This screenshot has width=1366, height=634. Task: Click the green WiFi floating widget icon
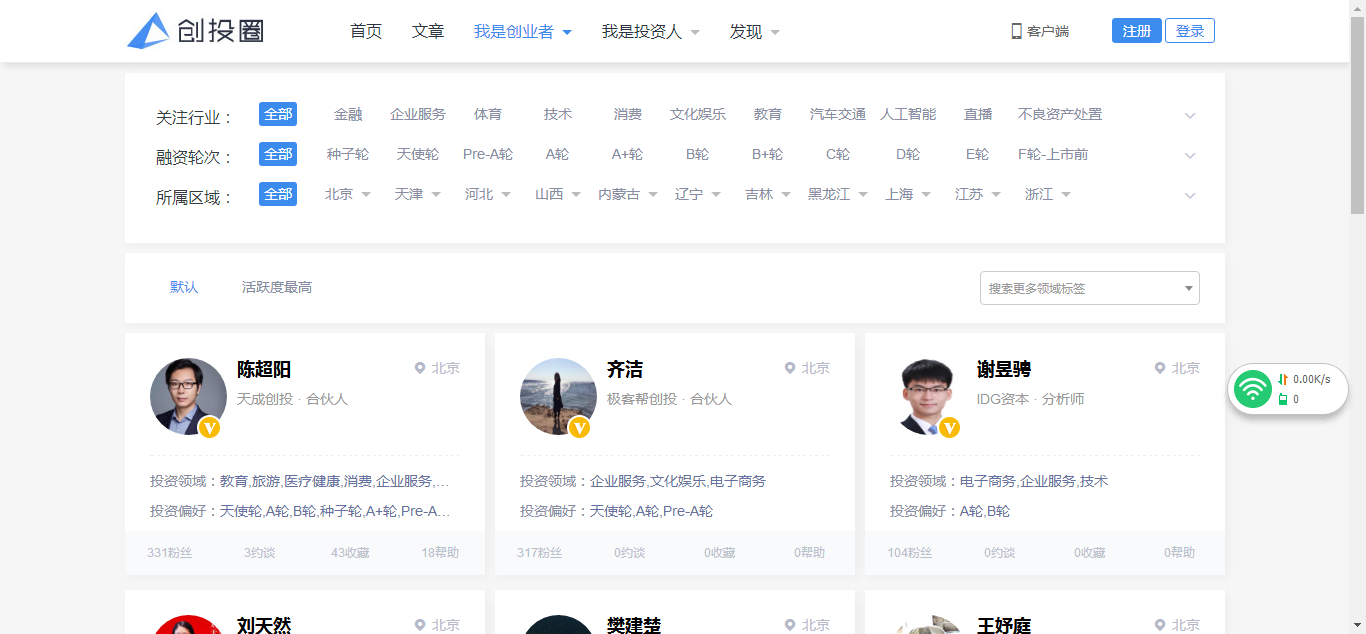(1252, 389)
